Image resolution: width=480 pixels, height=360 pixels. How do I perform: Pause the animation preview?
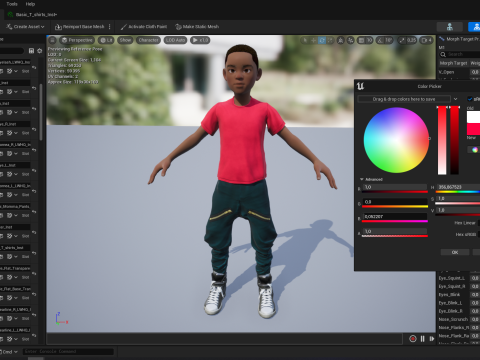(x=422, y=339)
